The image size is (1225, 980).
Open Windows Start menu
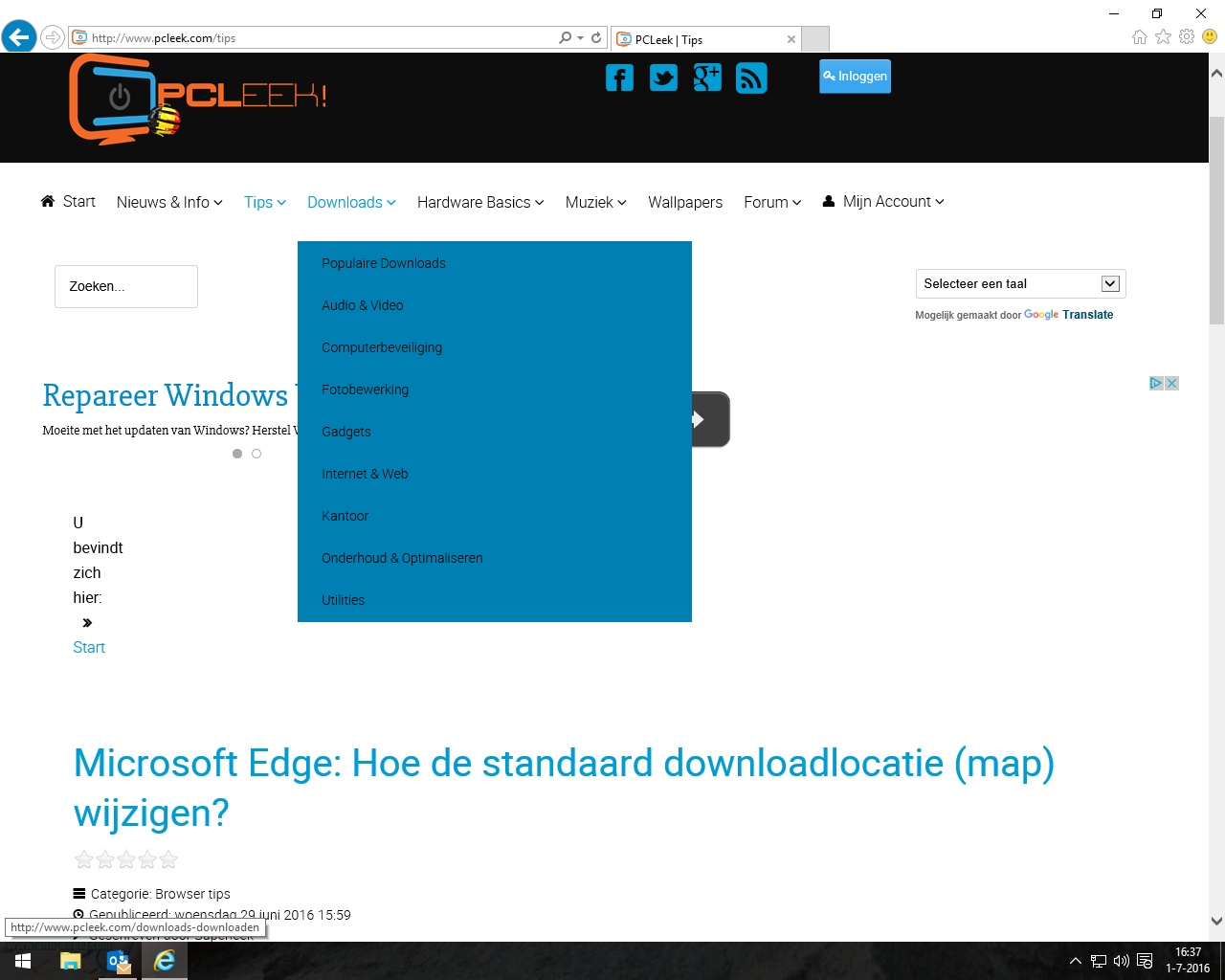click(23, 961)
